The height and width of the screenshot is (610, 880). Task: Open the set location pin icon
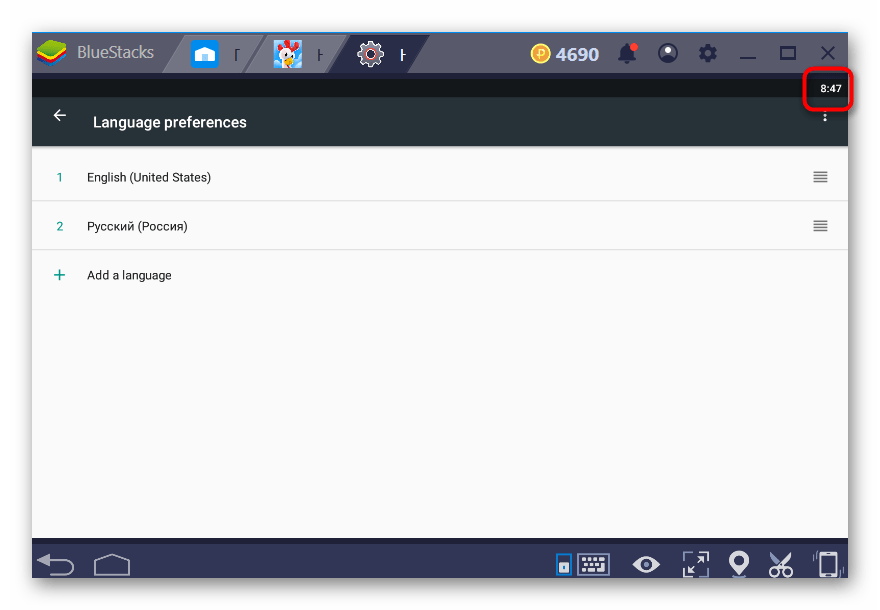pos(739,564)
